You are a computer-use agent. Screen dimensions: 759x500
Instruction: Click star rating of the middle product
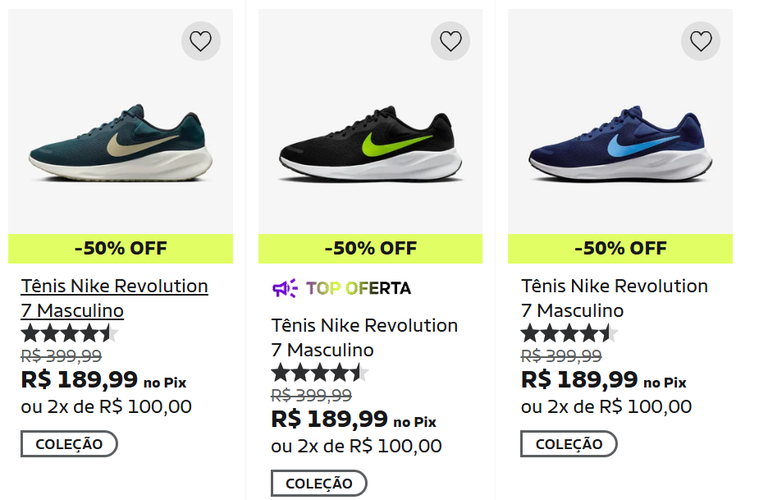(x=319, y=372)
